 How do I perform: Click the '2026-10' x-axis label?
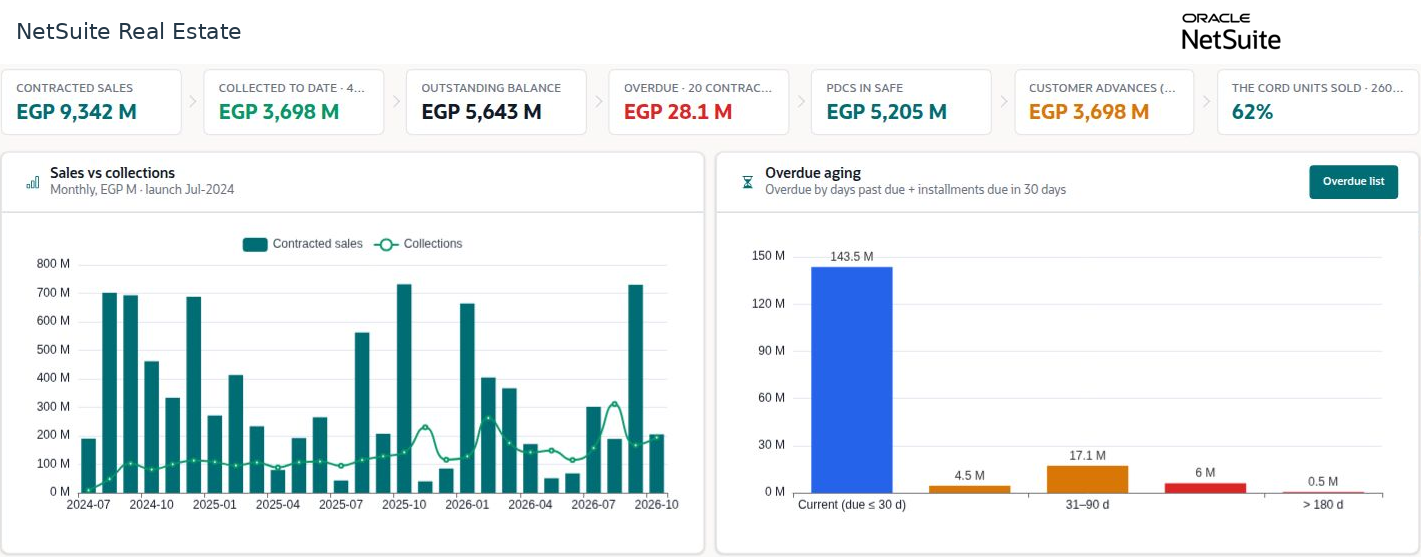[657, 505]
